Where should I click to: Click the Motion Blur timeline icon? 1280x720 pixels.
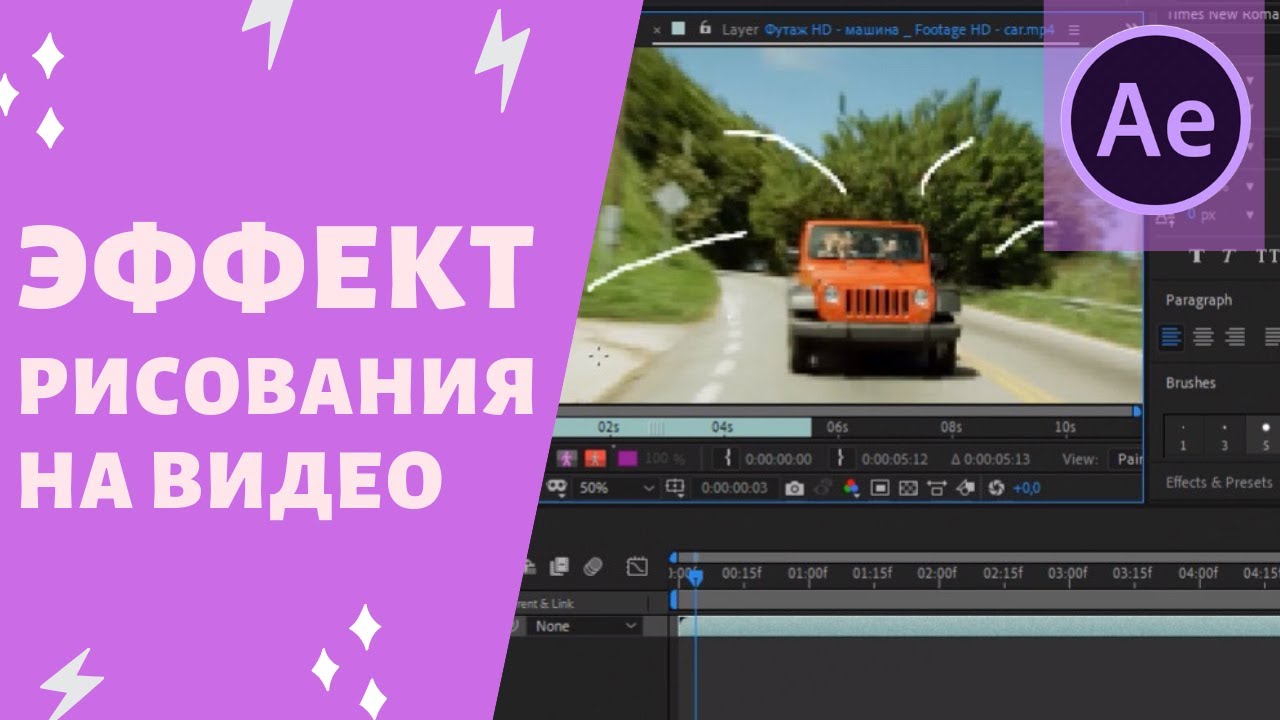593,567
